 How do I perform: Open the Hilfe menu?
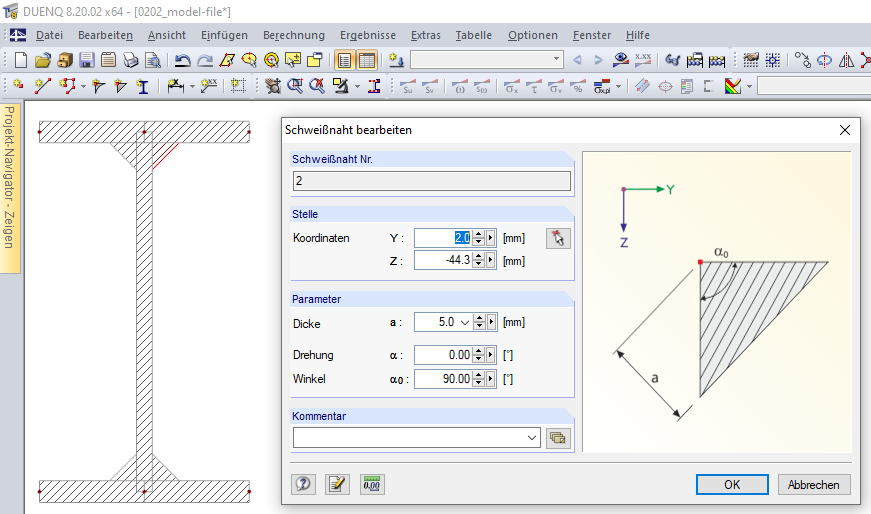(x=638, y=35)
